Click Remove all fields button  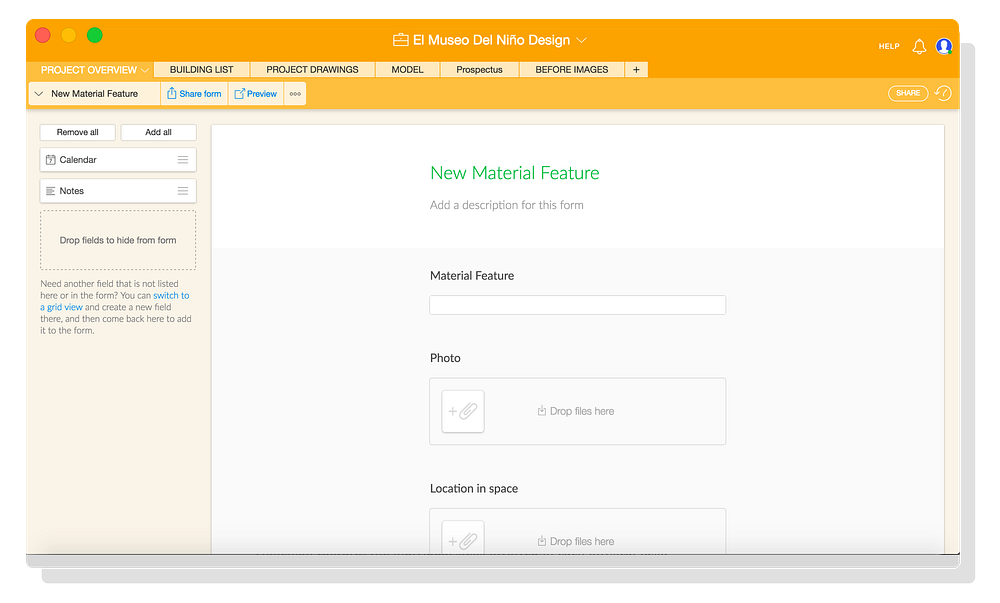click(x=78, y=132)
